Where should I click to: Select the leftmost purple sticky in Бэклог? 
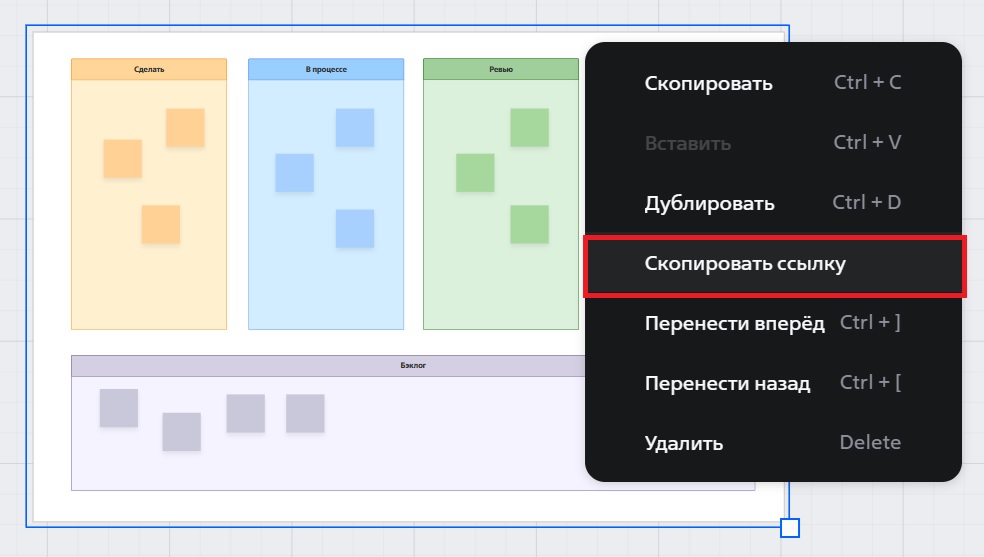click(x=119, y=408)
